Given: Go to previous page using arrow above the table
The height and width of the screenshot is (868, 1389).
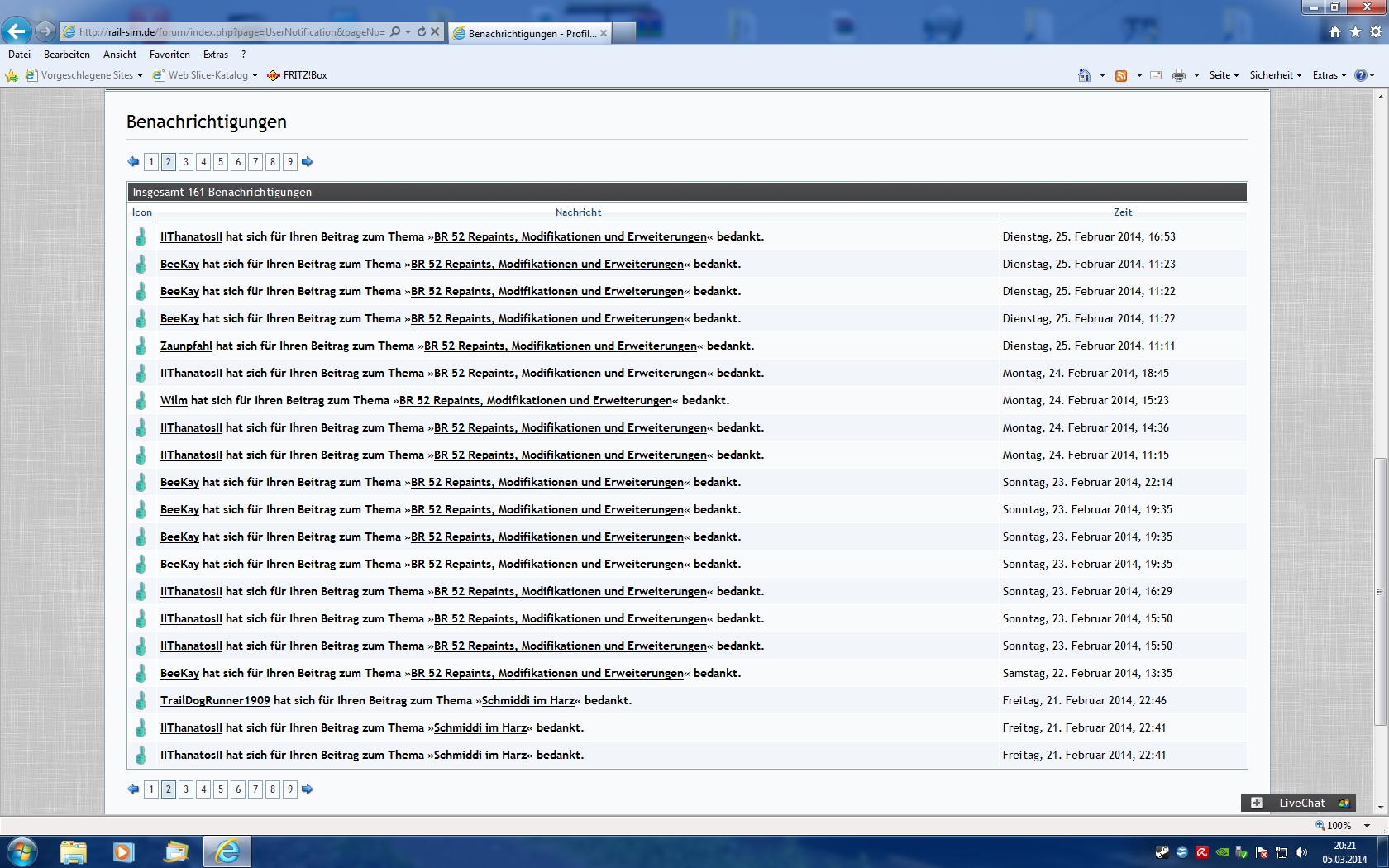Looking at the screenshot, I should tap(133, 162).
